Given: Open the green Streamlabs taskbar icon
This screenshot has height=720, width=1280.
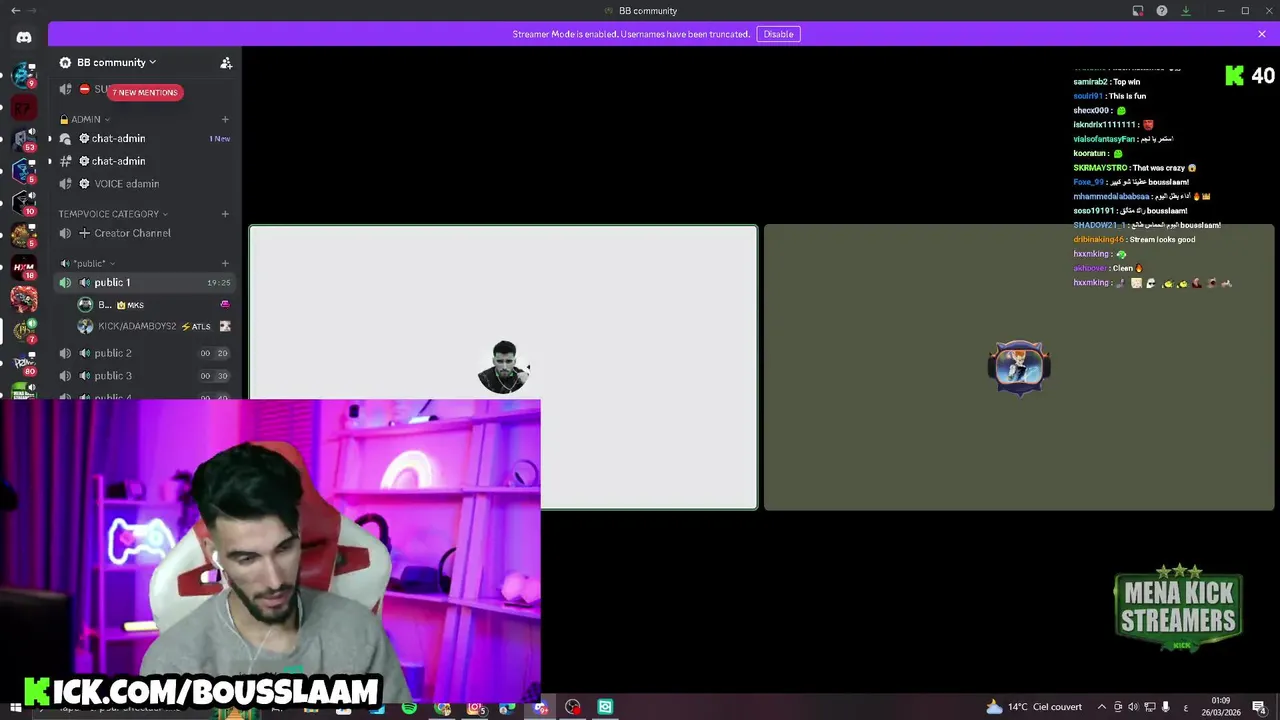Looking at the screenshot, I should (x=605, y=707).
